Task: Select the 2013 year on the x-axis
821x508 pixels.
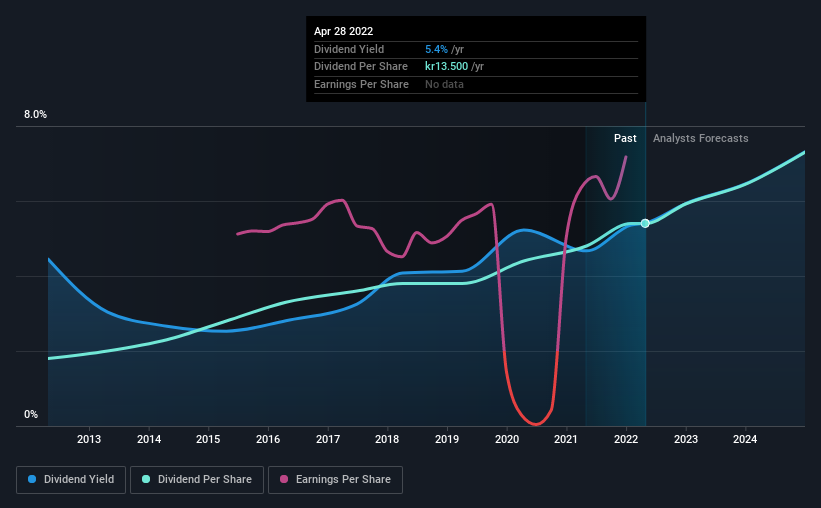Action: click(x=89, y=439)
